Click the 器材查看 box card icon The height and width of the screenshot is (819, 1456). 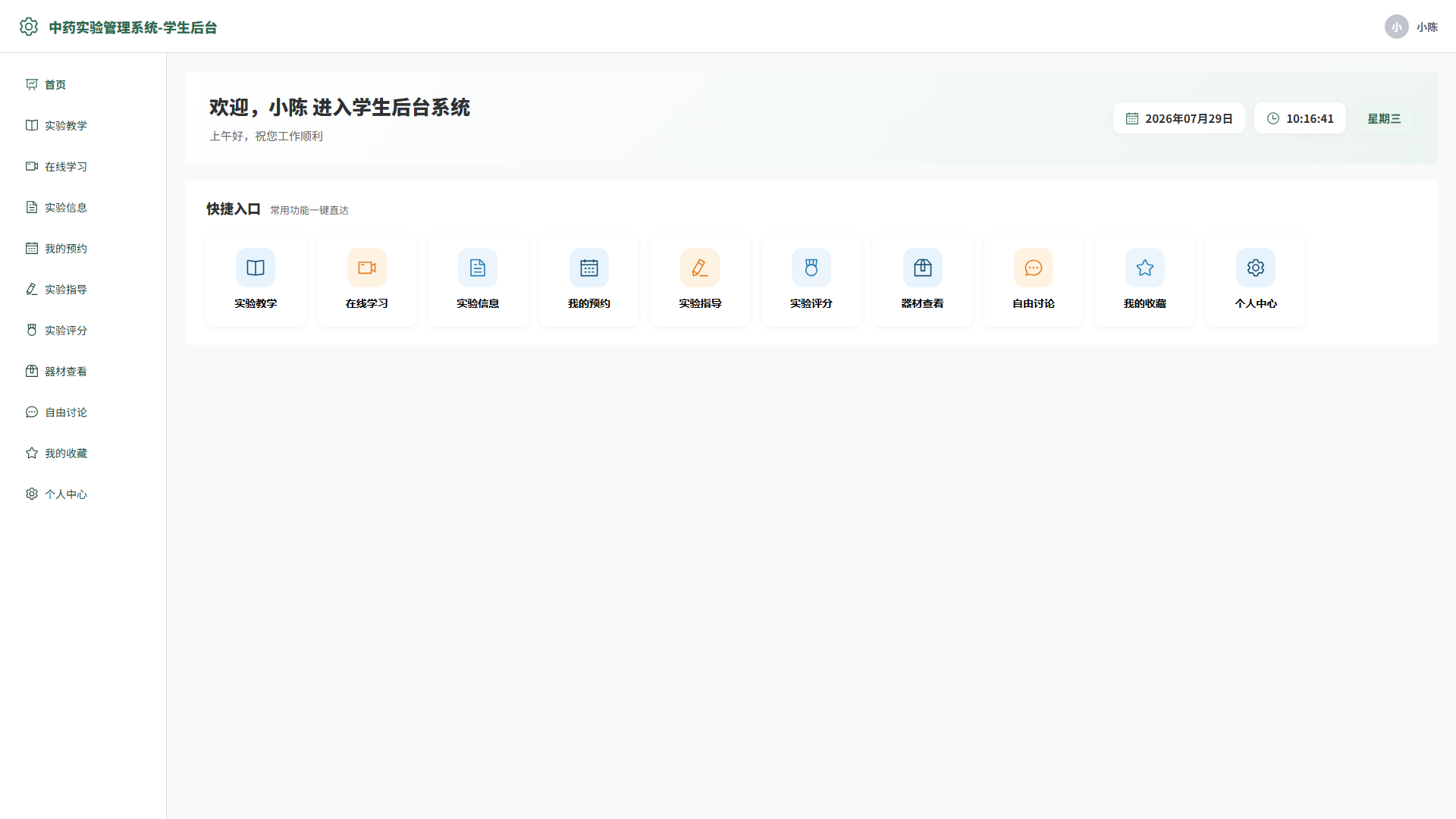(923, 268)
